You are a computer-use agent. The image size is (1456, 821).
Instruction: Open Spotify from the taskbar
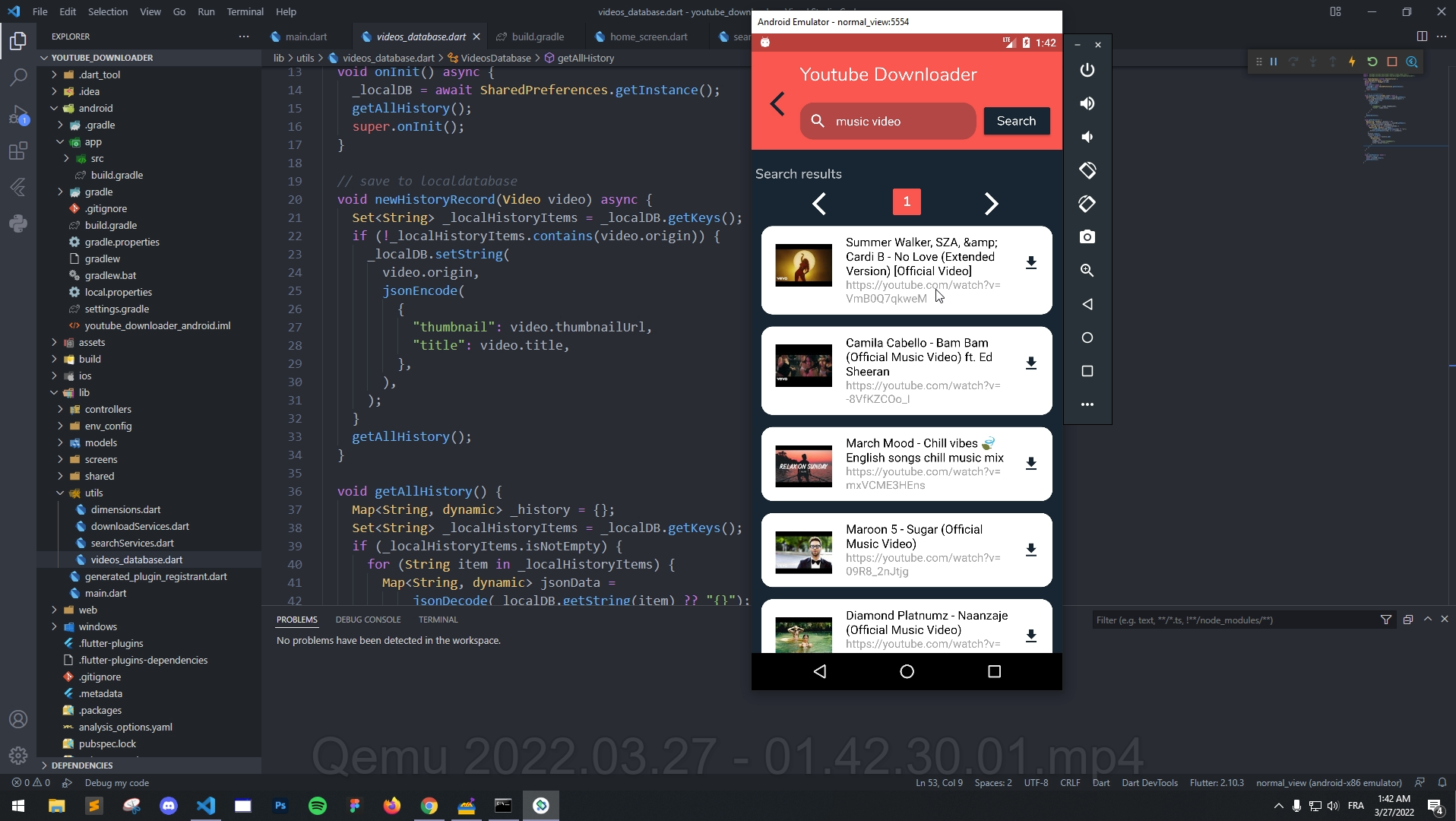pyautogui.click(x=318, y=806)
